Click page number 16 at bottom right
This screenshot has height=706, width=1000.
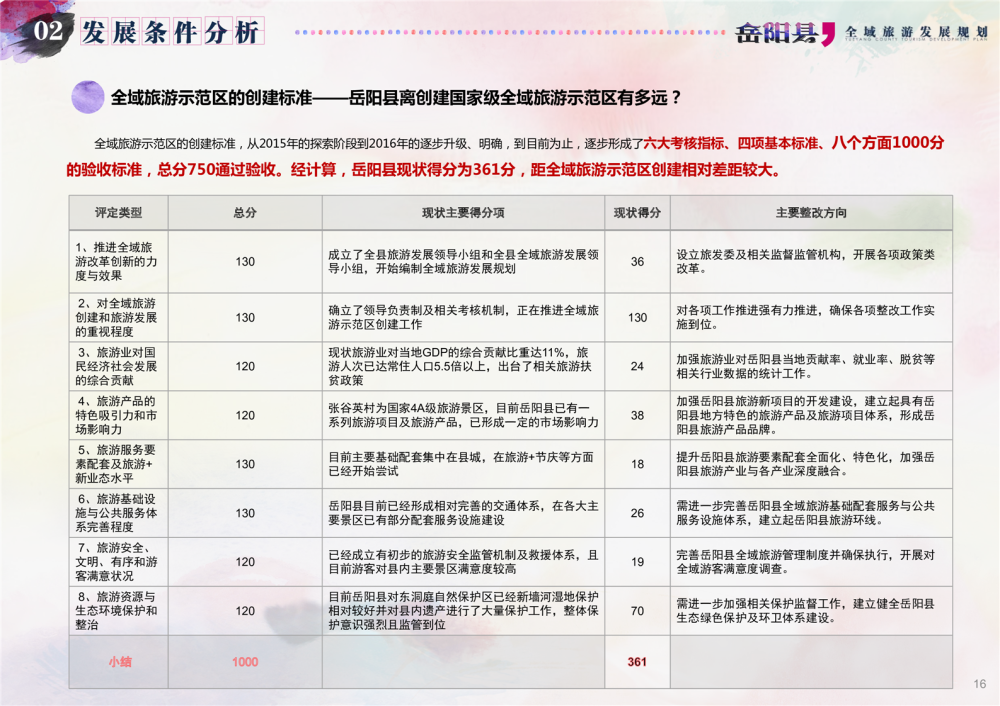tap(979, 684)
